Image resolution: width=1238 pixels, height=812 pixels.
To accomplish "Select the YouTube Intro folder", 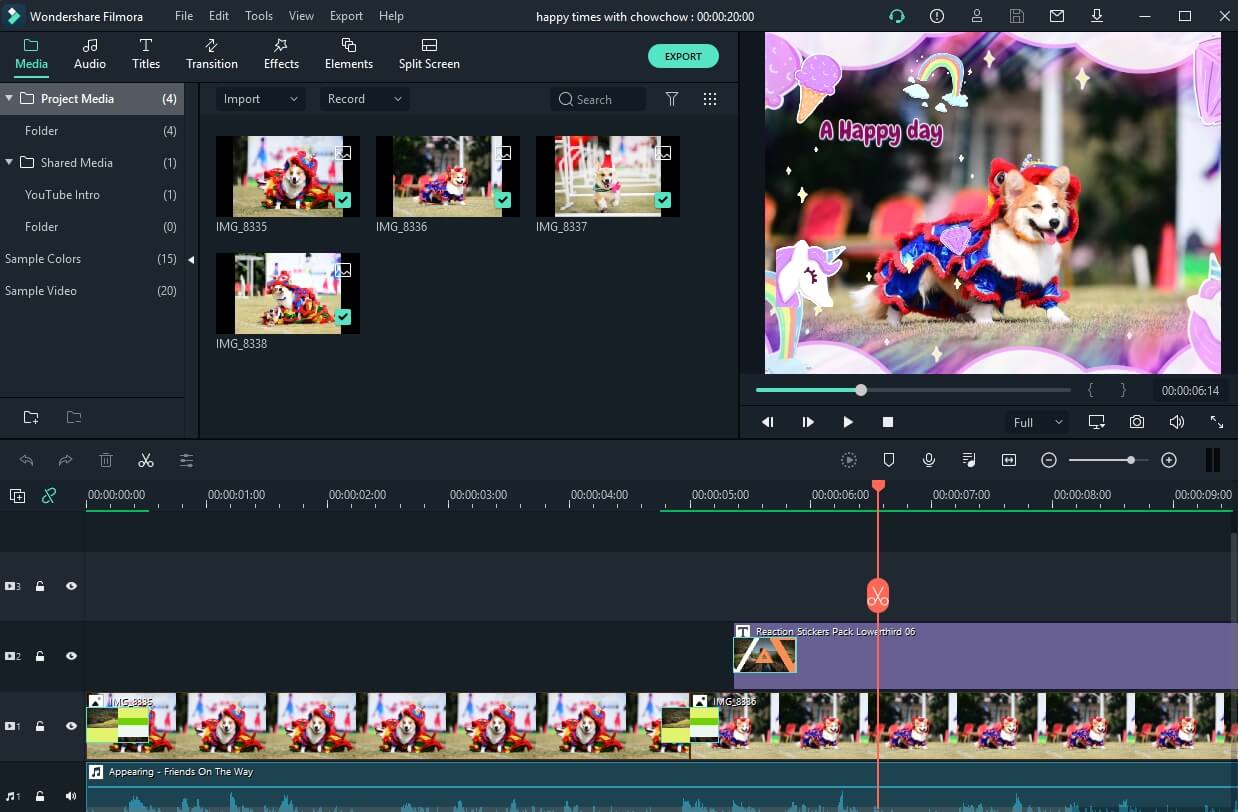I will click(91, 195).
